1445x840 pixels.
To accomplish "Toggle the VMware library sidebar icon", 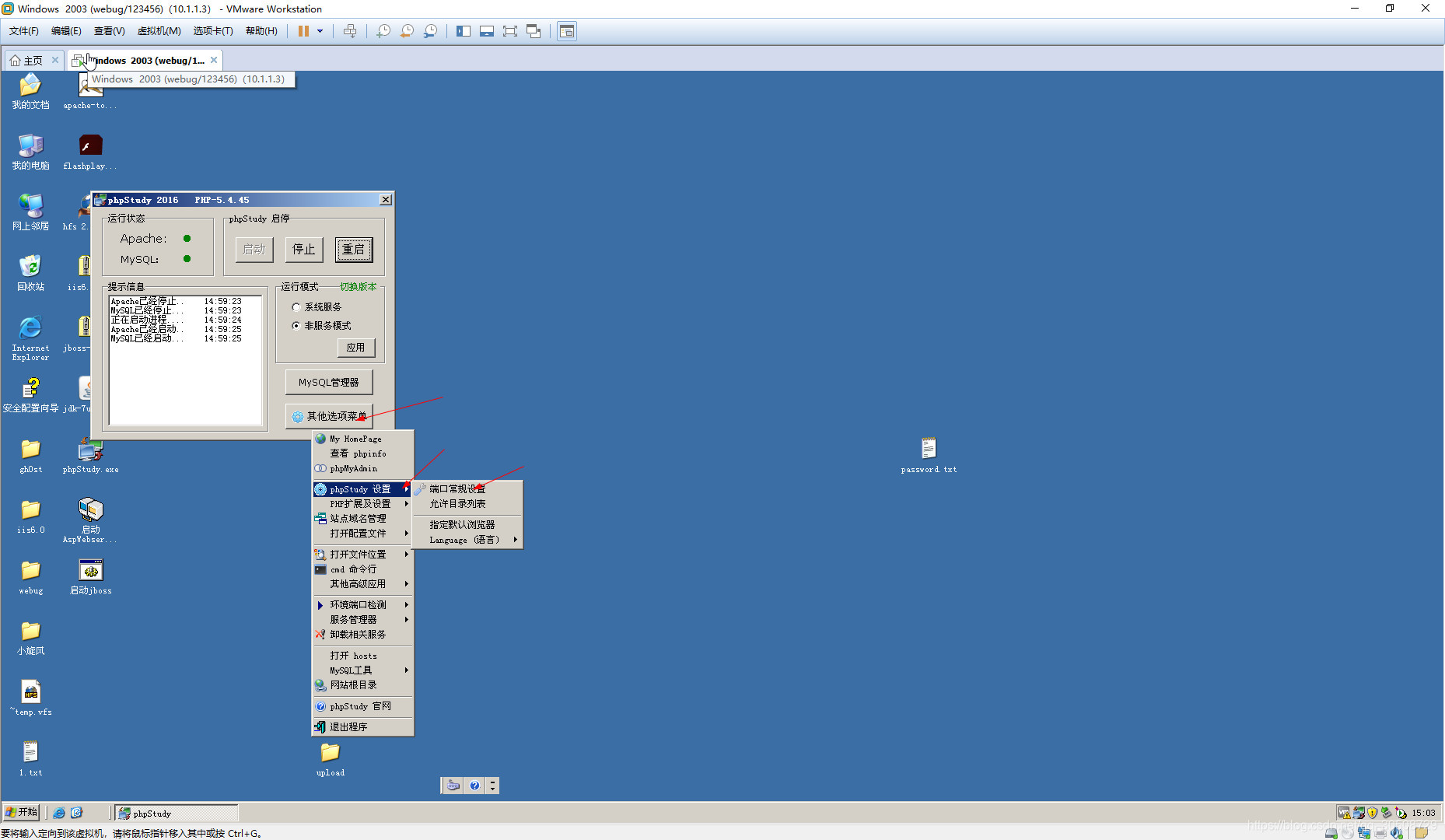I will click(x=464, y=31).
